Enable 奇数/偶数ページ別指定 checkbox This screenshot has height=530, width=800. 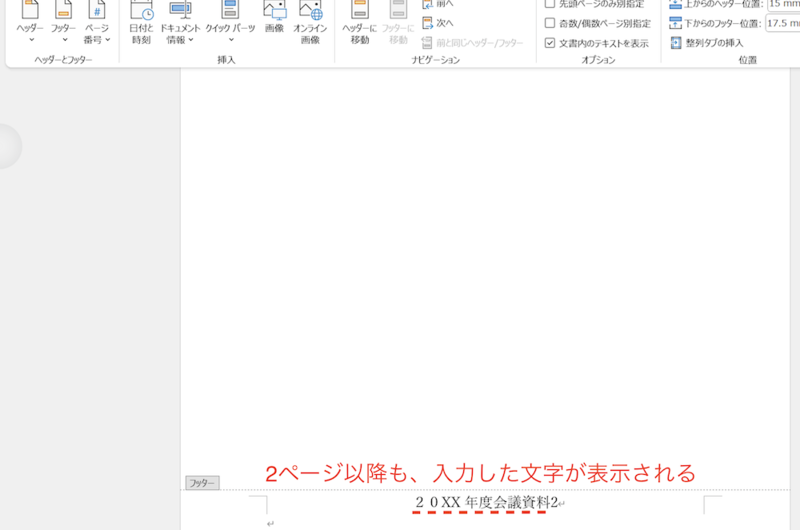[550, 23]
